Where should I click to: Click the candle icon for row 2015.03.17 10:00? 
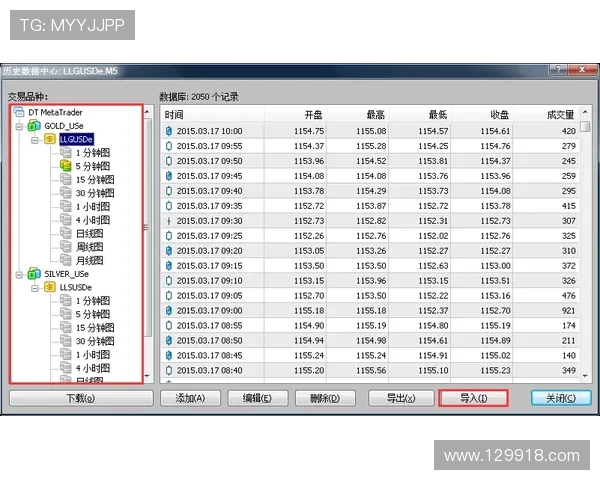[x=169, y=131]
